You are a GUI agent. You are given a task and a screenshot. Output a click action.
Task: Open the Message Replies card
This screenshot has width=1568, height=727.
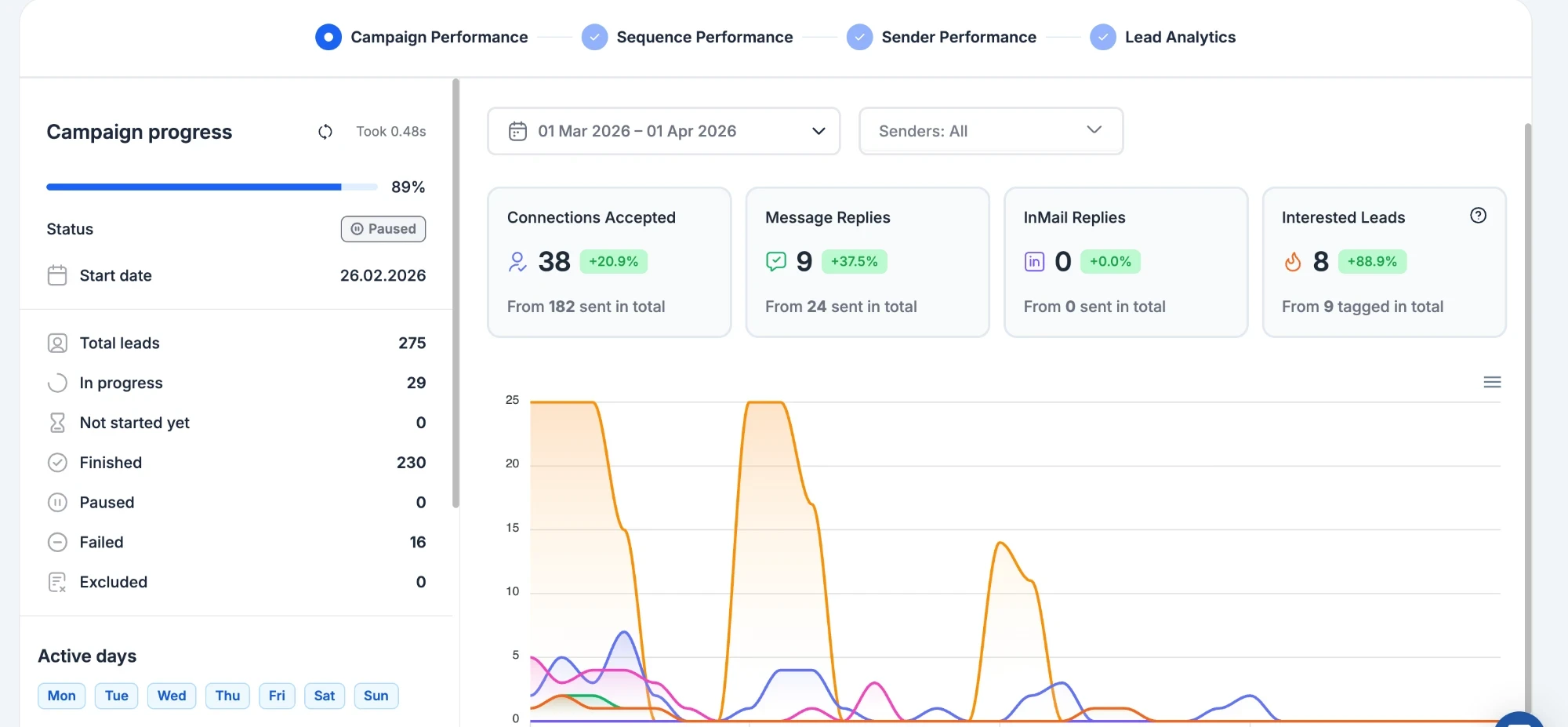pyautogui.click(x=867, y=262)
